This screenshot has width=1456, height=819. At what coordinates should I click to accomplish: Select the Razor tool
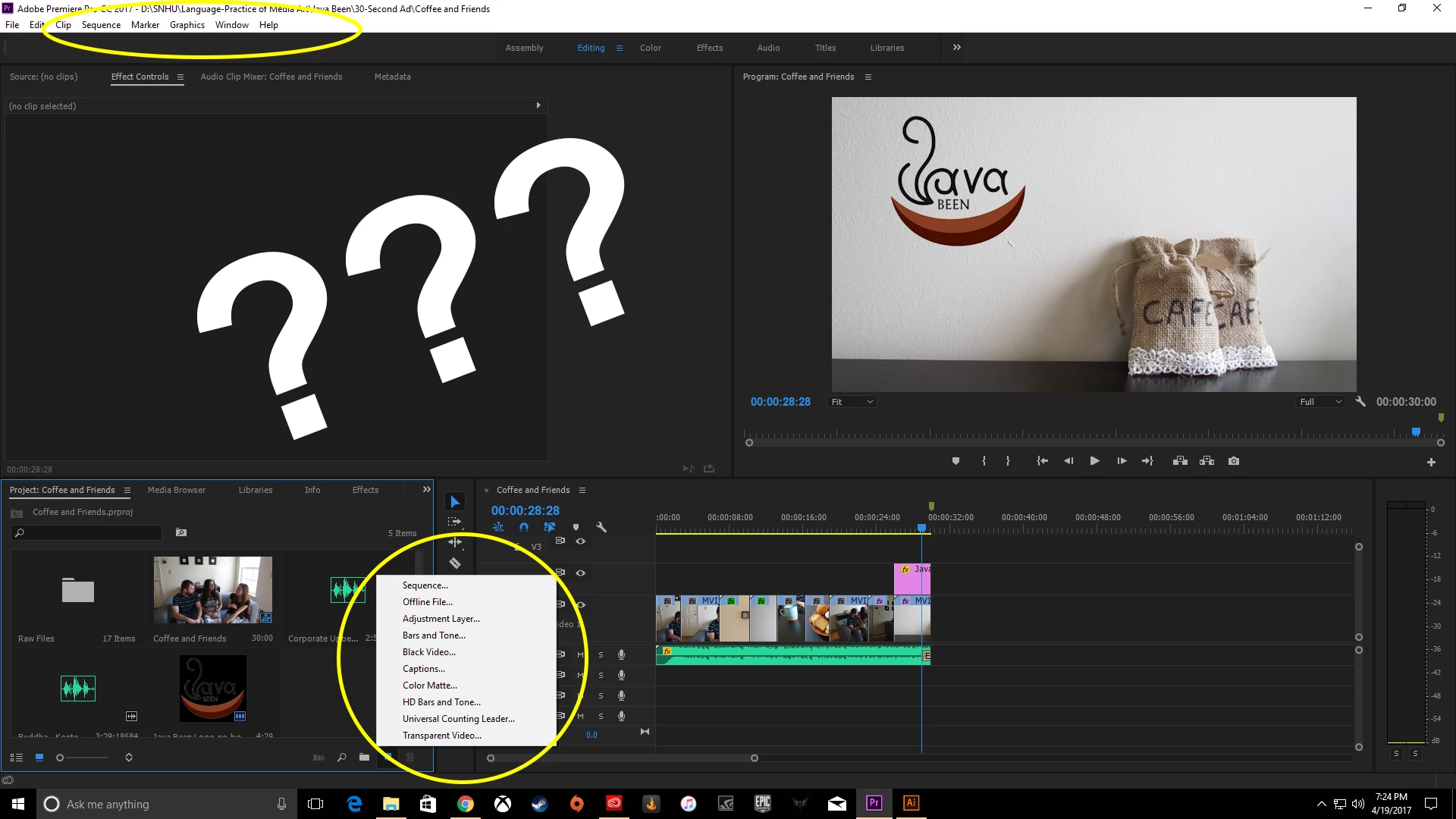pyautogui.click(x=455, y=563)
